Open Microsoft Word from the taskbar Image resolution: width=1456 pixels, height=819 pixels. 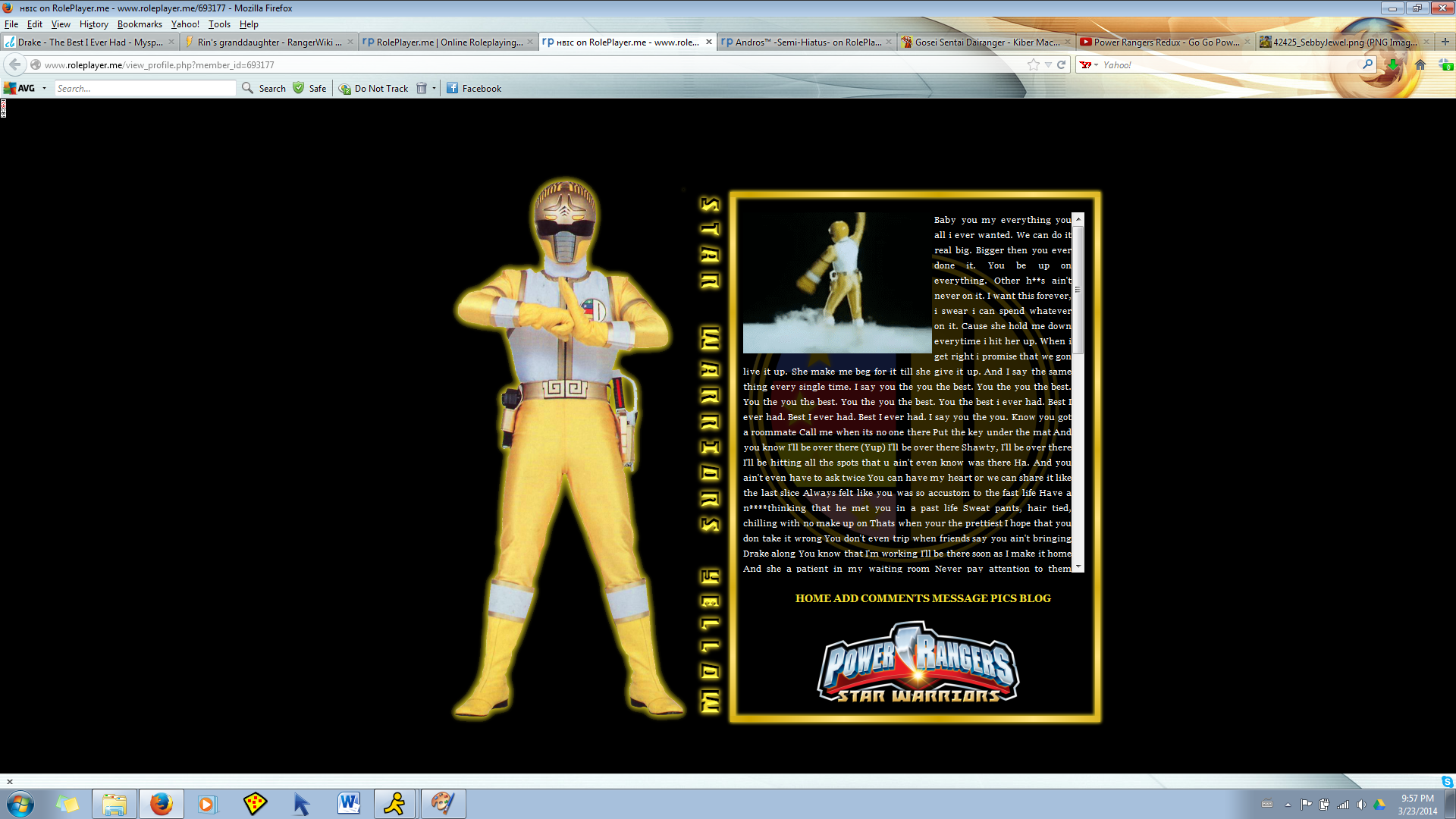[349, 803]
